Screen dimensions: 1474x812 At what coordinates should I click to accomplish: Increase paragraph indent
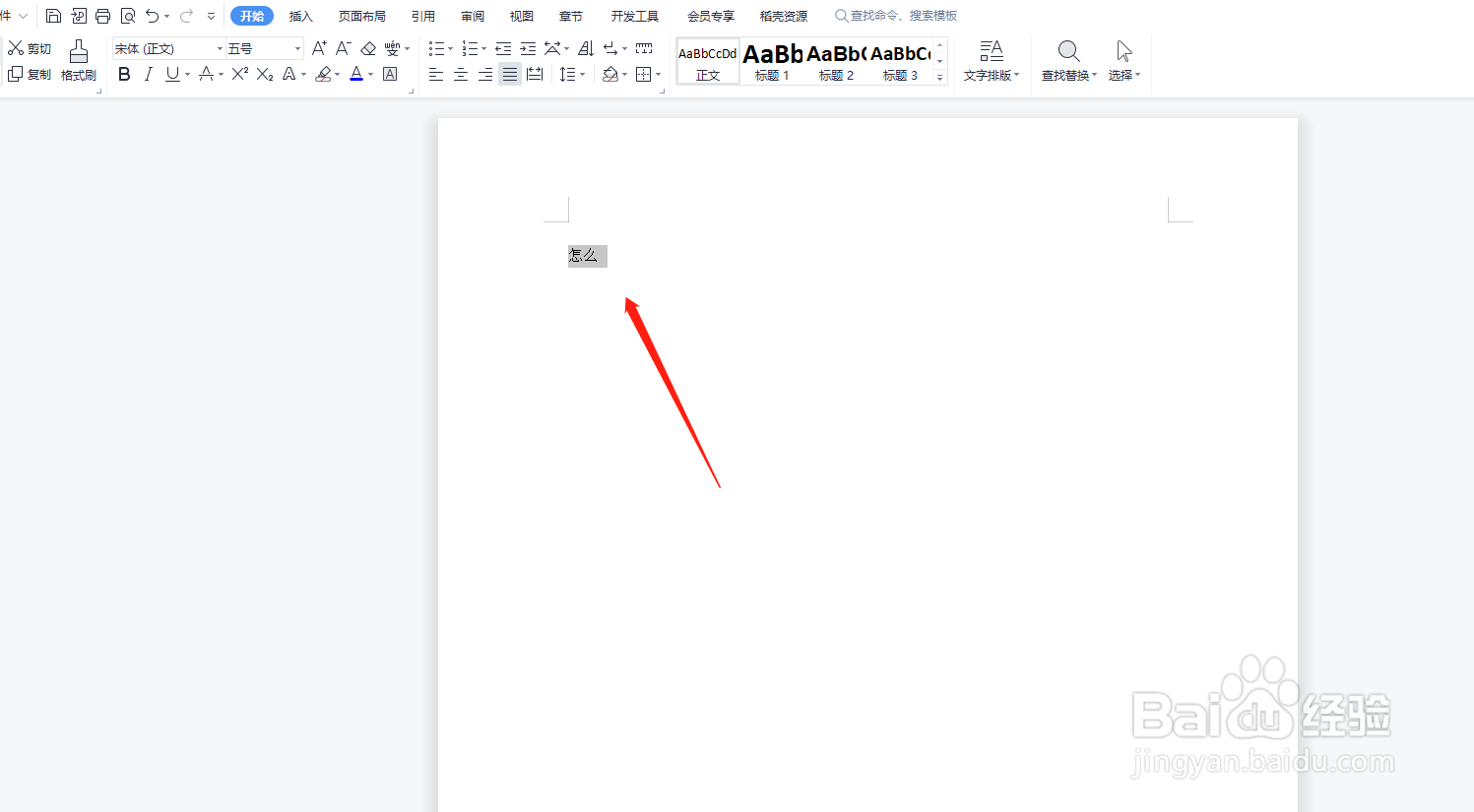click(x=528, y=48)
